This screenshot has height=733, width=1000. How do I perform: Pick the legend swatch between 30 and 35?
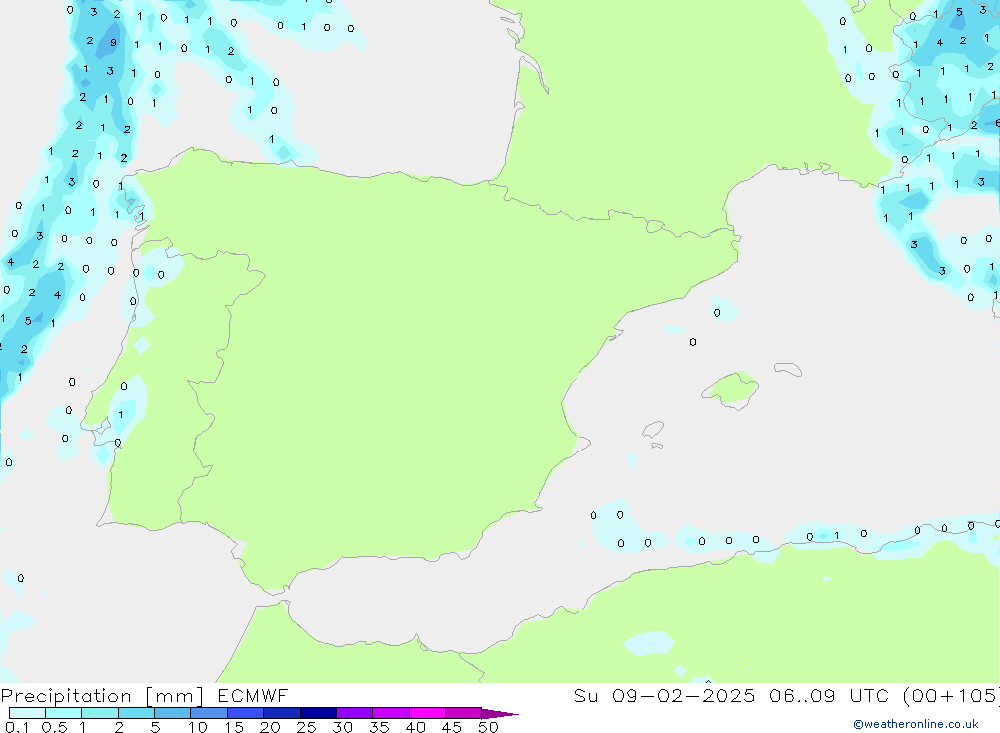[x=355, y=713]
